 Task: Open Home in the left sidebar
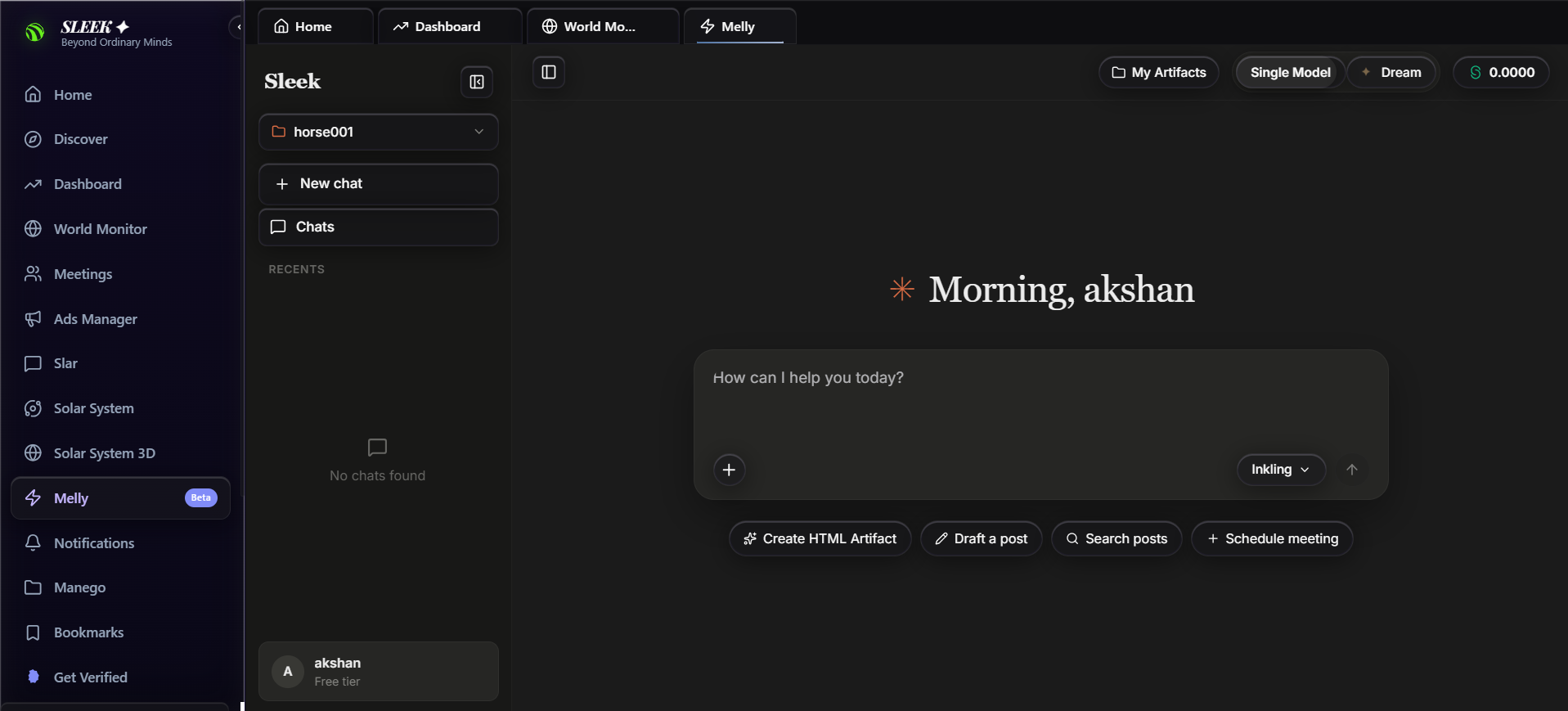(x=120, y=95)
